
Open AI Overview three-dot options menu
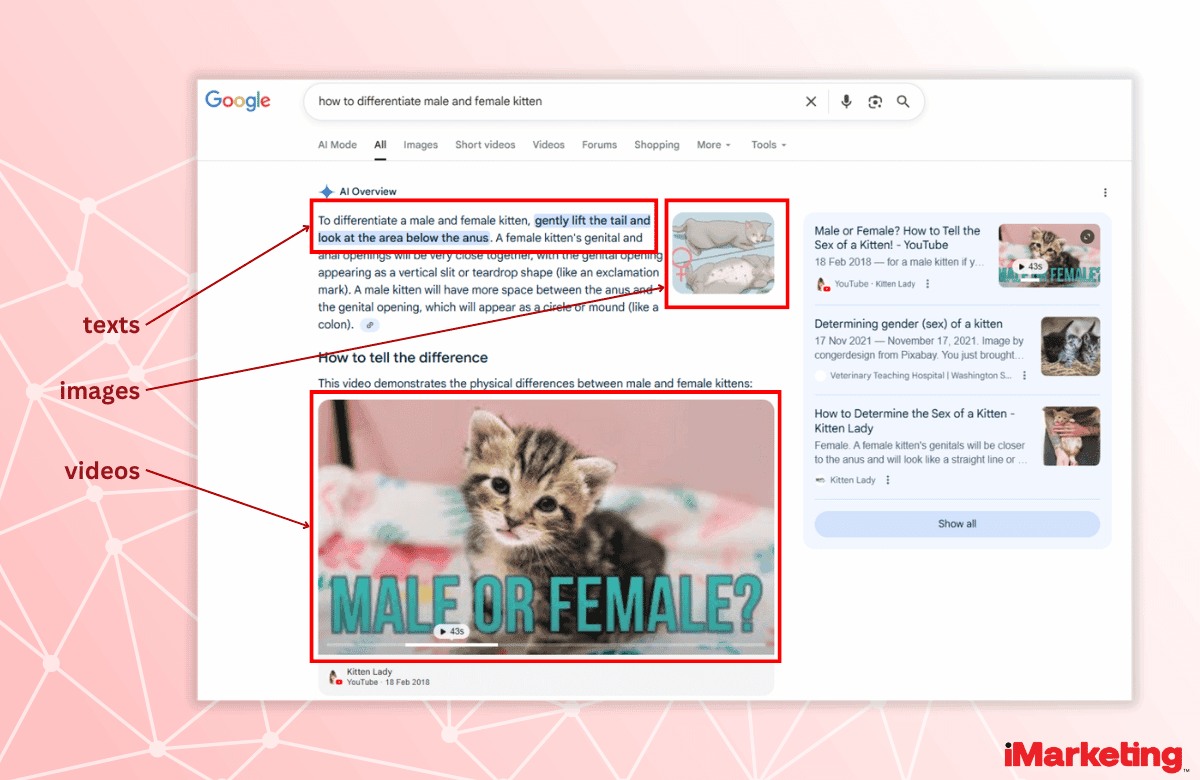click(x=1105, y=192)
